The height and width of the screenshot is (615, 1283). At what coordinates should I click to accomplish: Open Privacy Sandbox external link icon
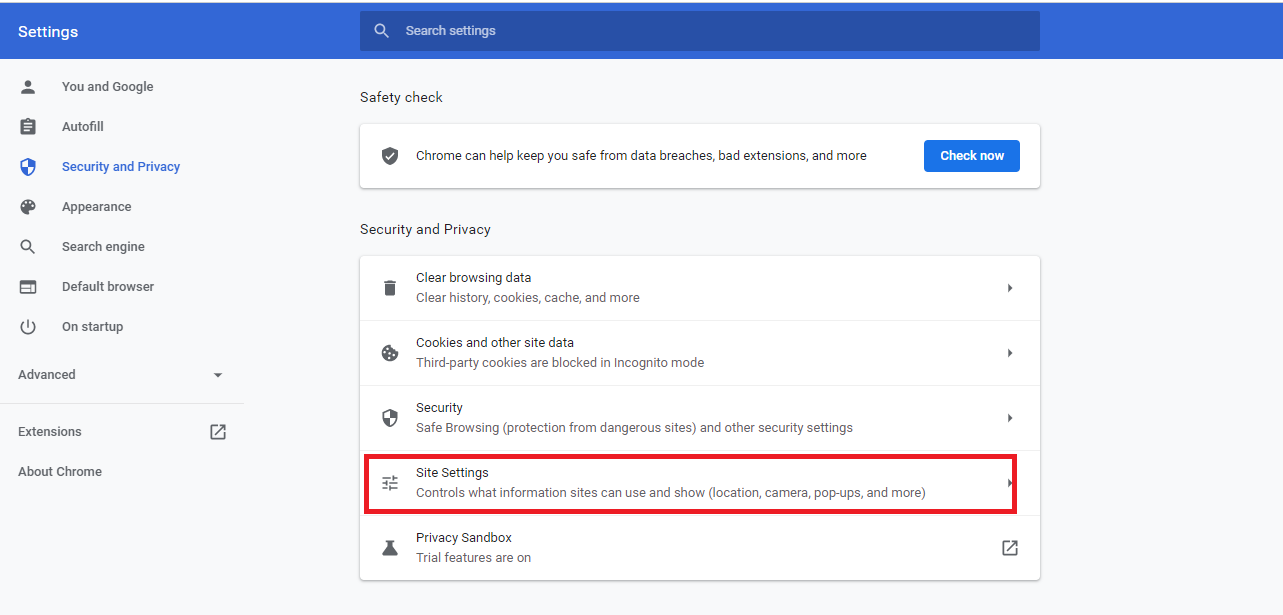pyautogui.click(x=1010, y=548)
